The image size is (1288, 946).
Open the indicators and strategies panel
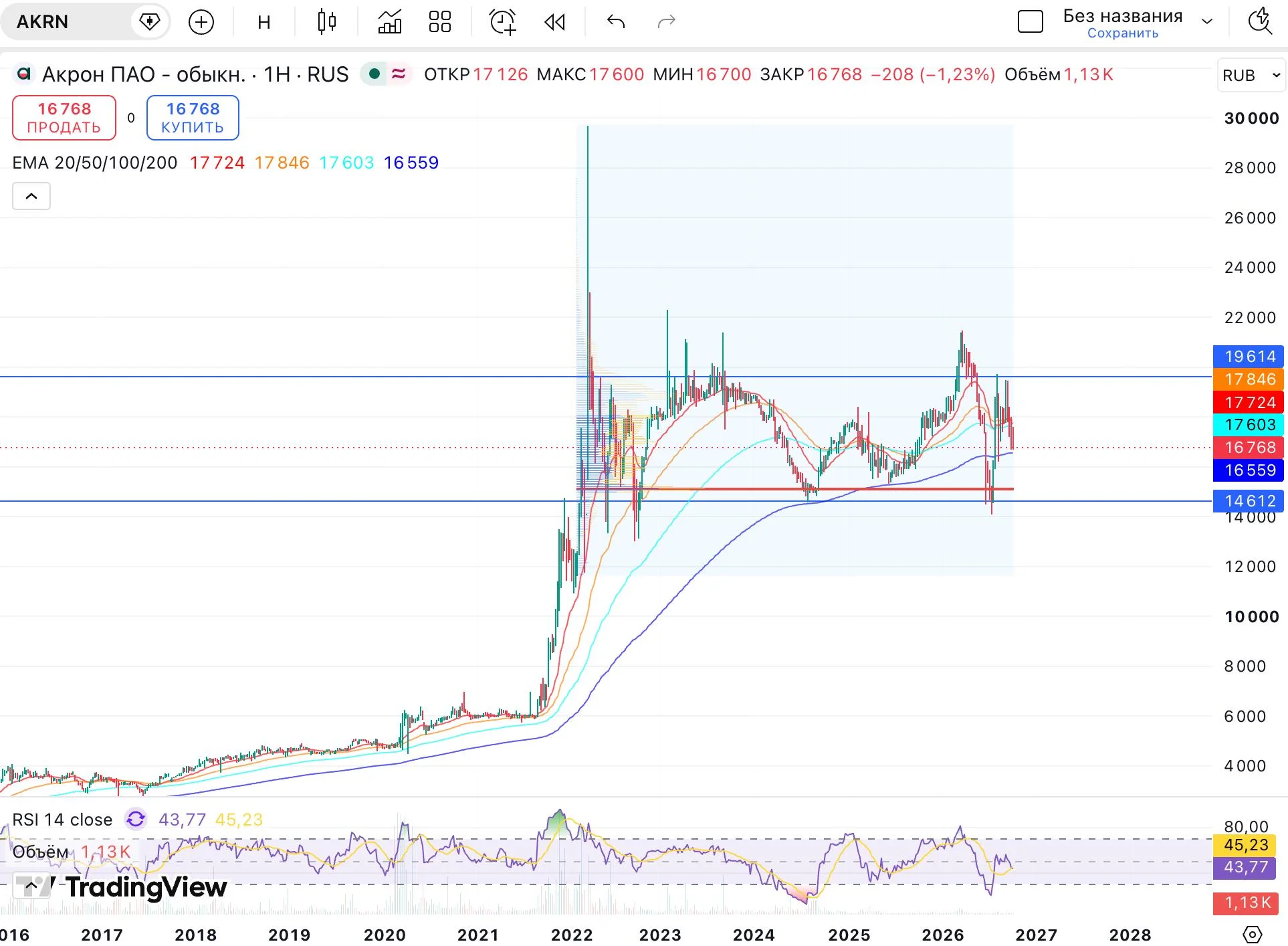(x=390, y=22)
